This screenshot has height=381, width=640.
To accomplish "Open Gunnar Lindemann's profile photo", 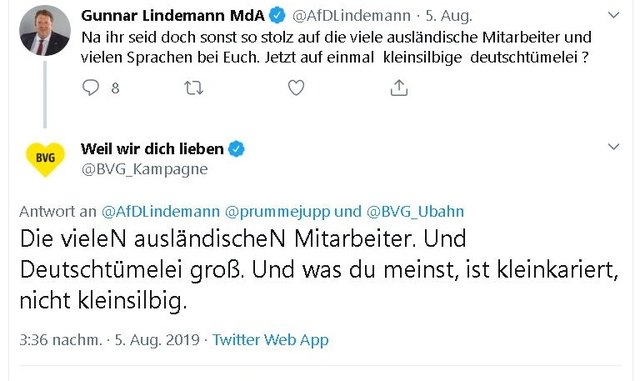I will [x=45, y=31].
